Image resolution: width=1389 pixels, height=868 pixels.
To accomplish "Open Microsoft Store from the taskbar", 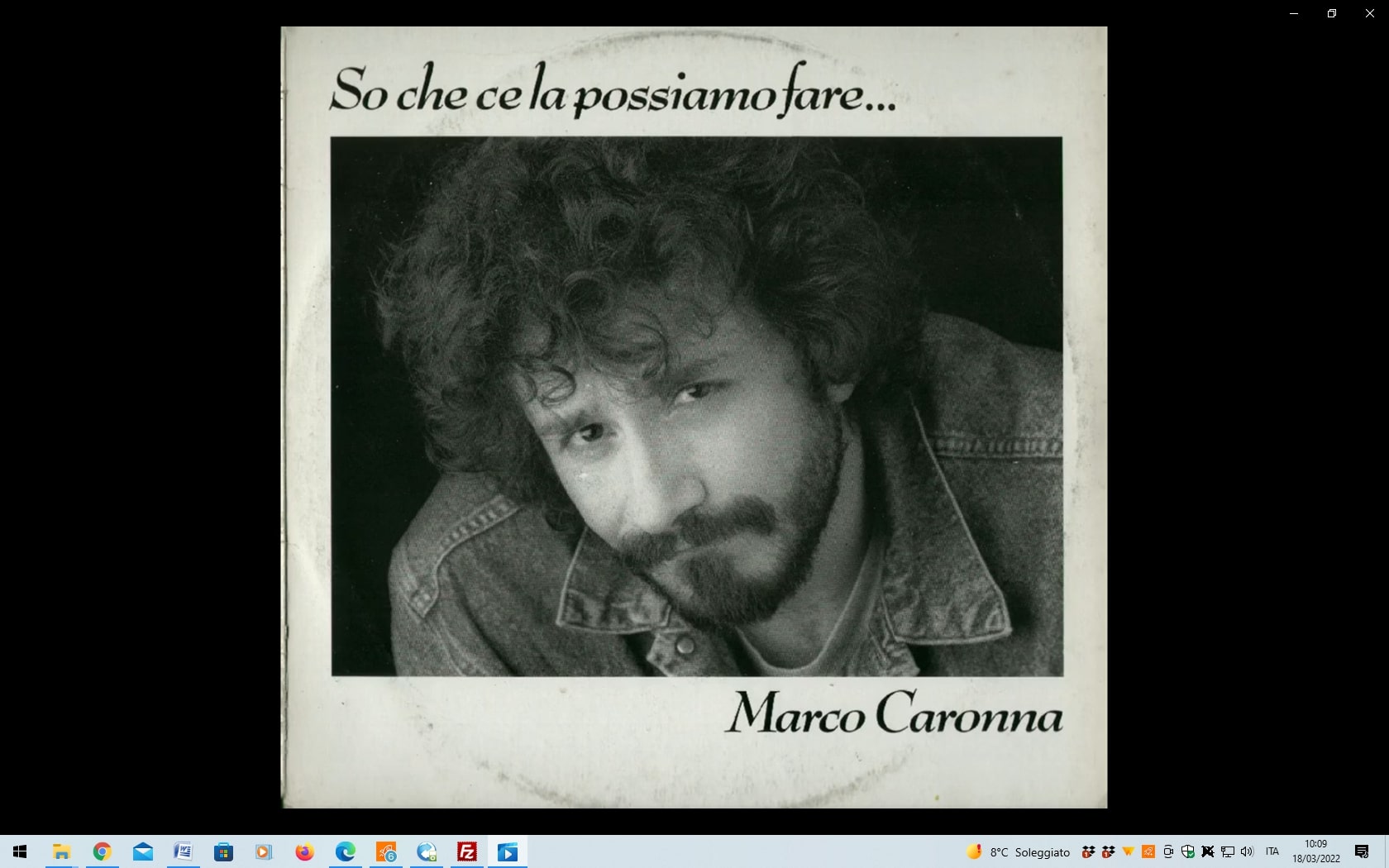I will [223, 851].
